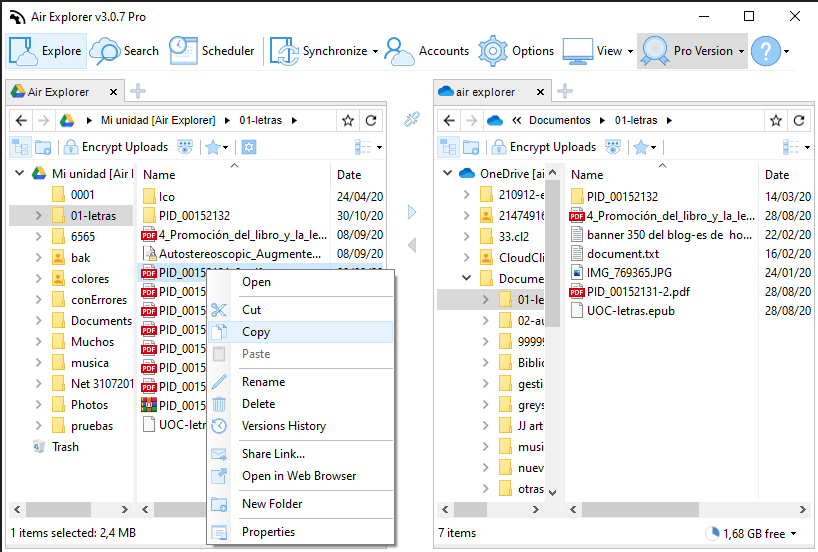
Task: Toggle the encrypted view eye icon, right pane
Action: click(x=613, y=148)
